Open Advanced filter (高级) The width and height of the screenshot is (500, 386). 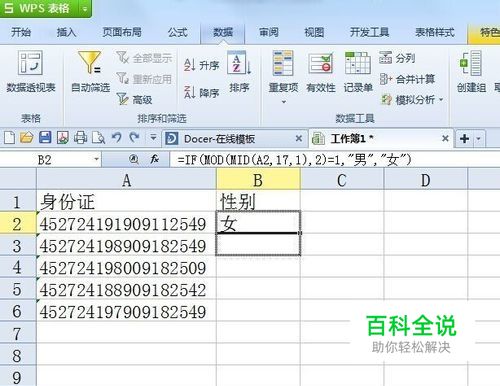[134, 99]
